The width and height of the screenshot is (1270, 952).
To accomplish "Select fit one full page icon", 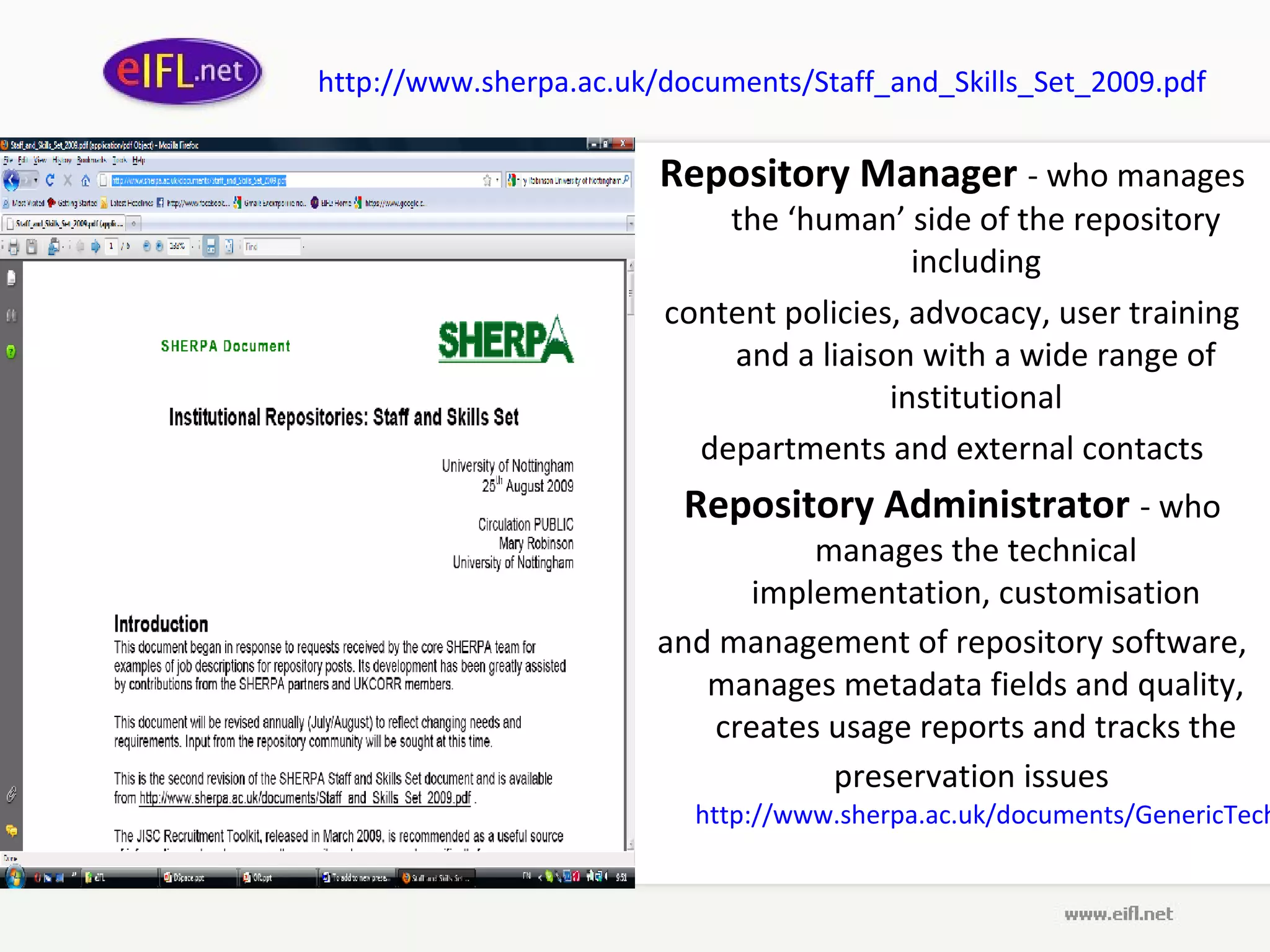I will tap(229, 246).
